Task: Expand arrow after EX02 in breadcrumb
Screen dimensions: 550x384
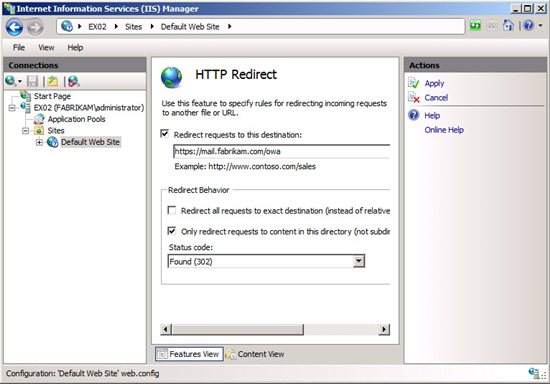Action: click(116, 26)
